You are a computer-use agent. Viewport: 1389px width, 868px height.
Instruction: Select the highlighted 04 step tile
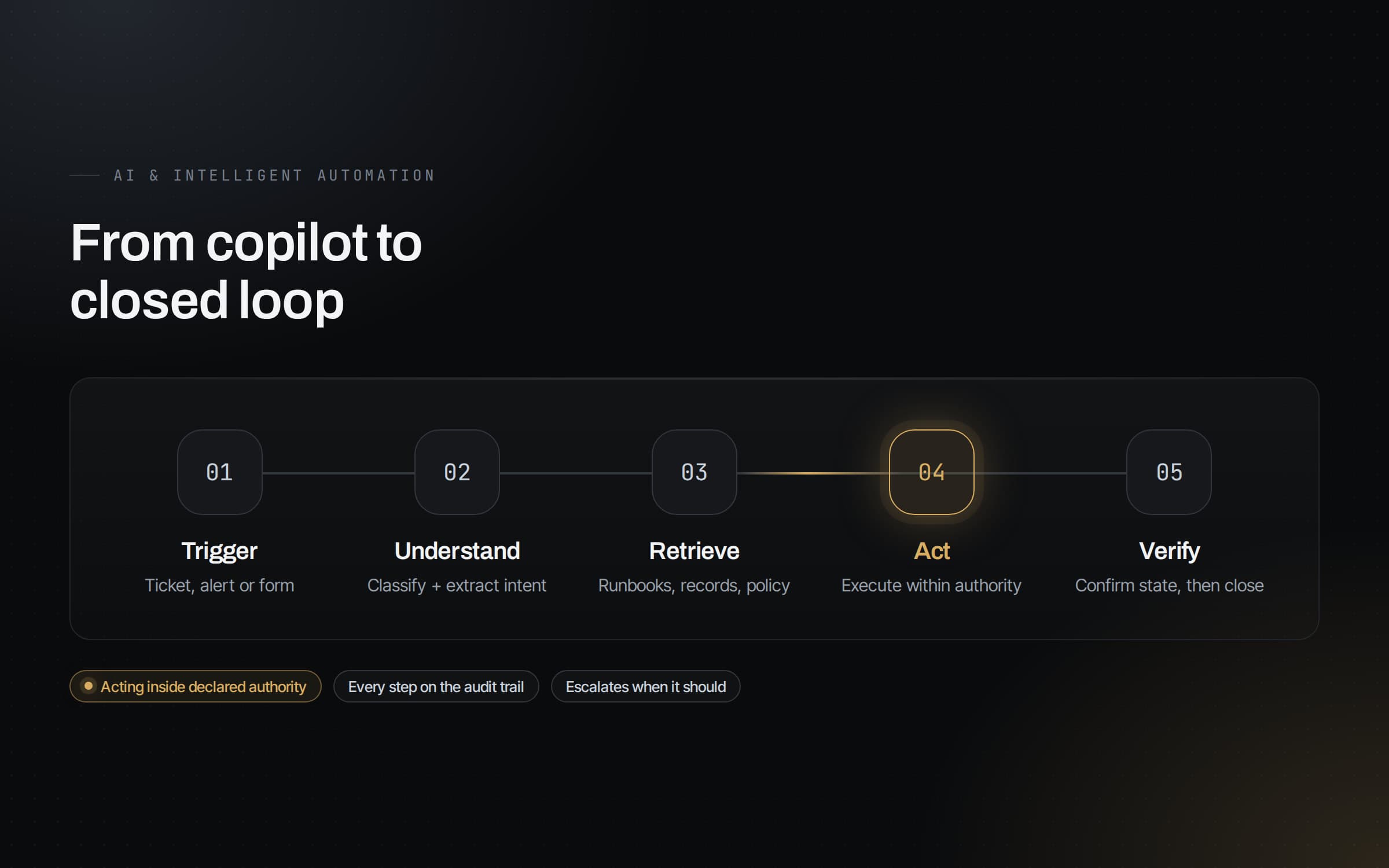931,472
